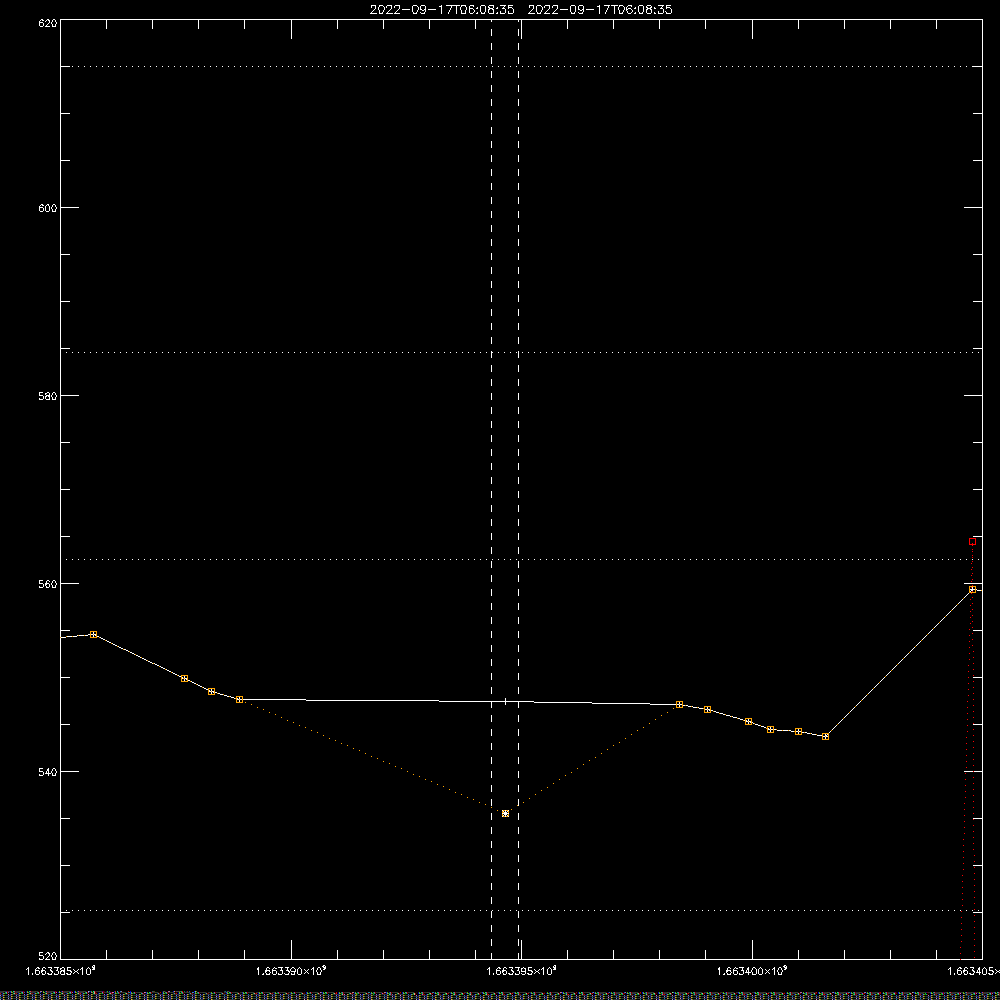The width and height of the screenshot is (1000, 1000).
Task: Click the y-axis label 560
Action: pos(49,584)
